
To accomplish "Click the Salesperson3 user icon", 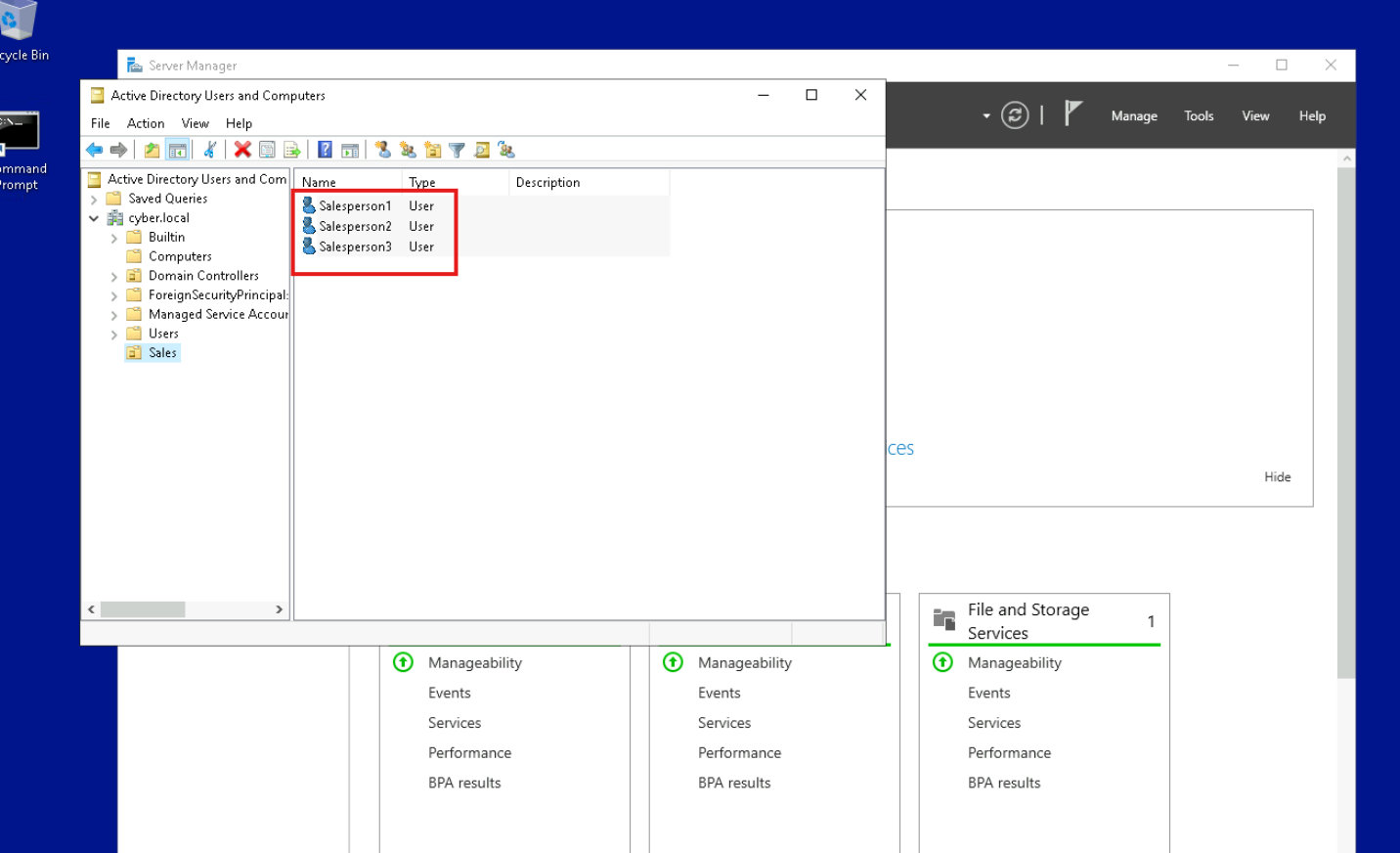I will [x=309, y=247].
